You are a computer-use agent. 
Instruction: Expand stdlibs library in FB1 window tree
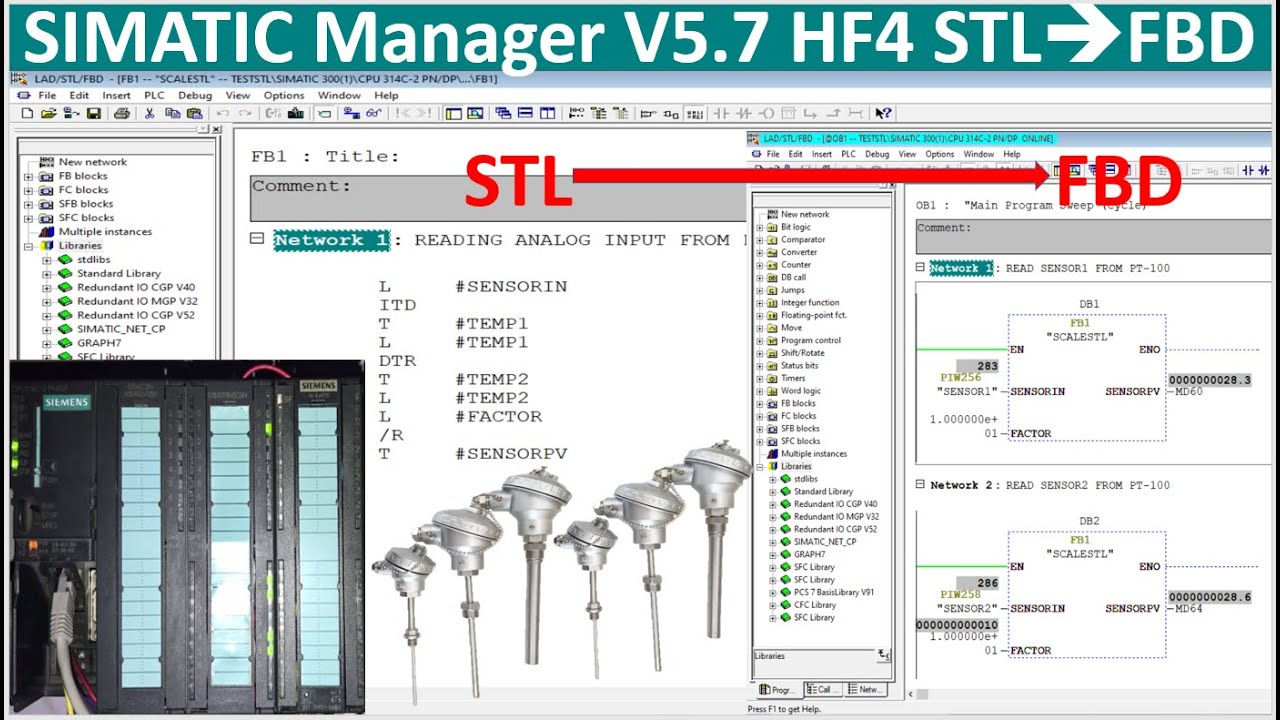pos(46,260)
